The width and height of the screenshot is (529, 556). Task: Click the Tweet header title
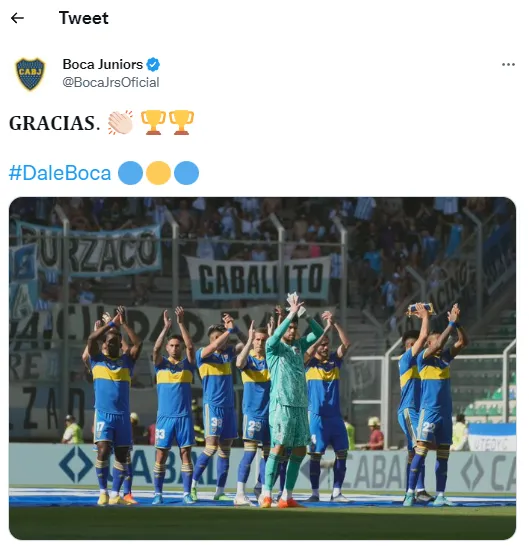pyautogui.click(x=84, y=18)
